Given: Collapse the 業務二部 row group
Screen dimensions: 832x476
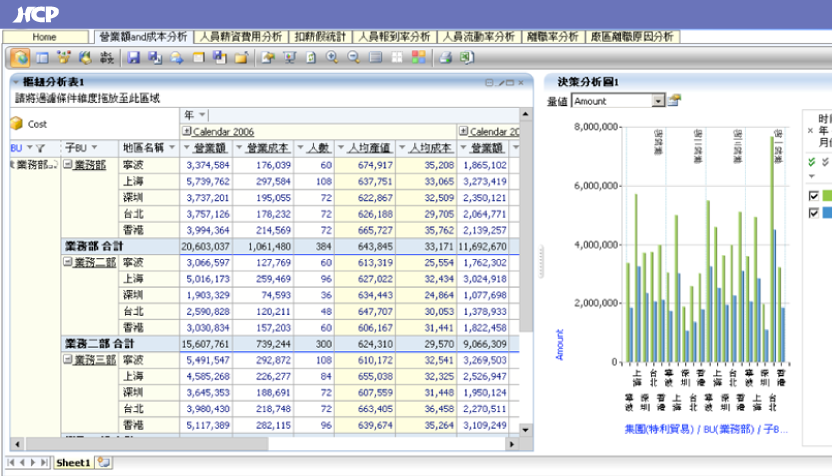Looking at the screenshot, I should (x=68, y=261).
